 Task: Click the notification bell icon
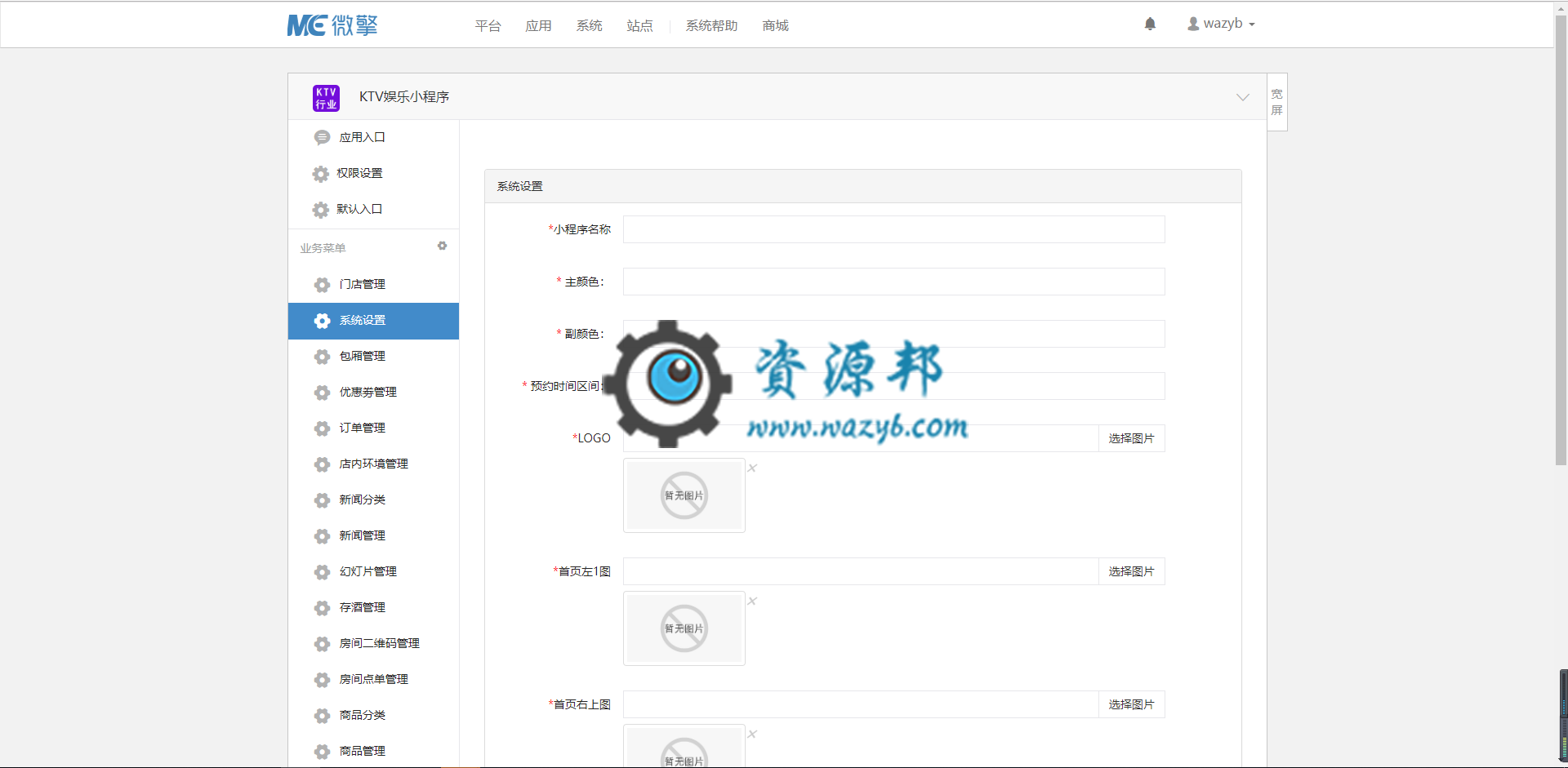[x=1150, y=24]
